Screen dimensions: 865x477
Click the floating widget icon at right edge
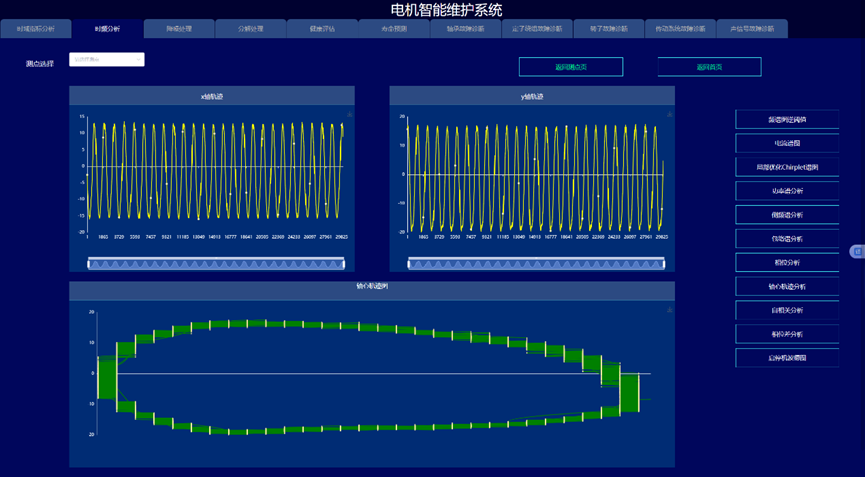pyautogui.click(x=857, y=252)
